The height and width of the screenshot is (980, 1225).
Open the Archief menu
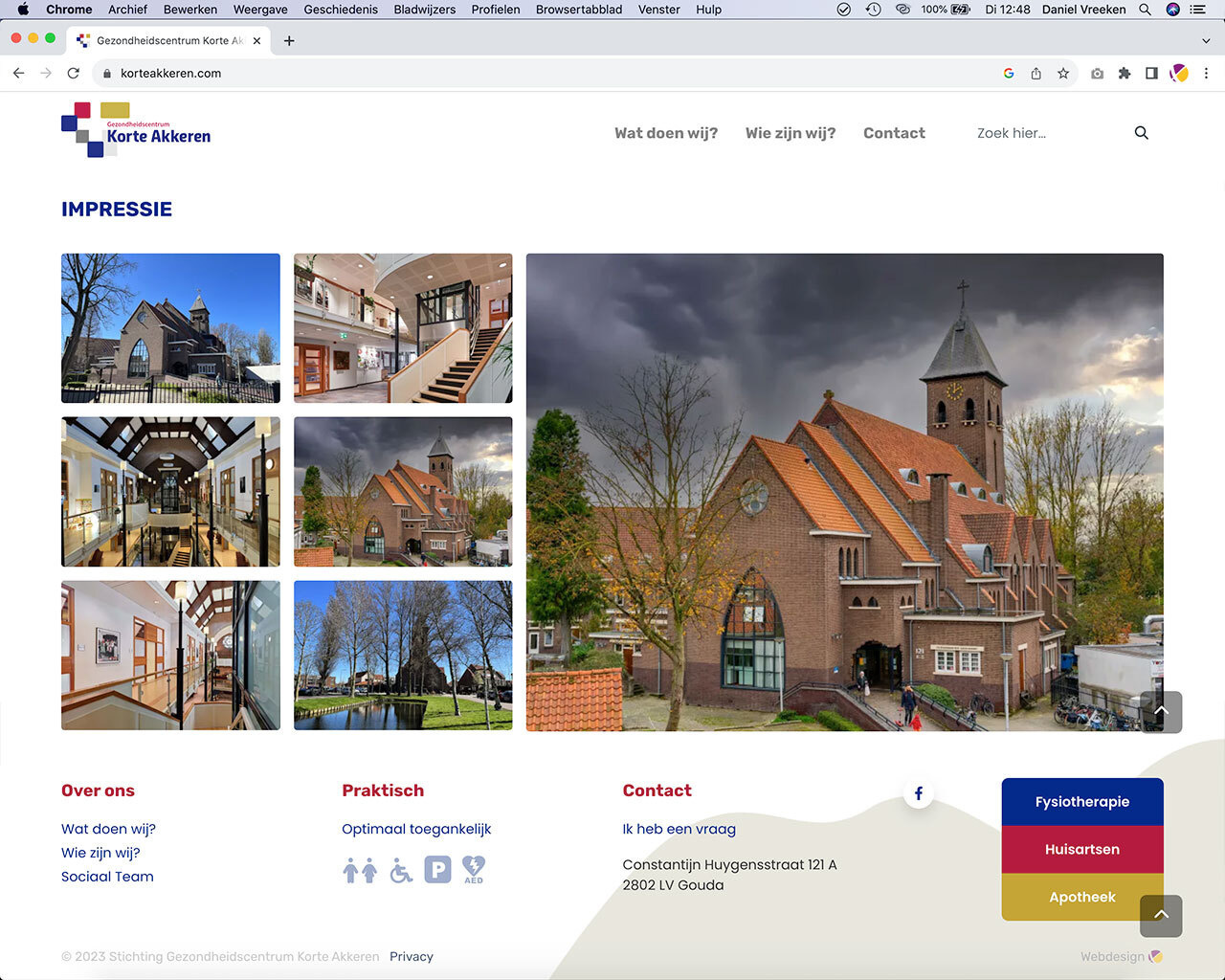coord(127,10)
